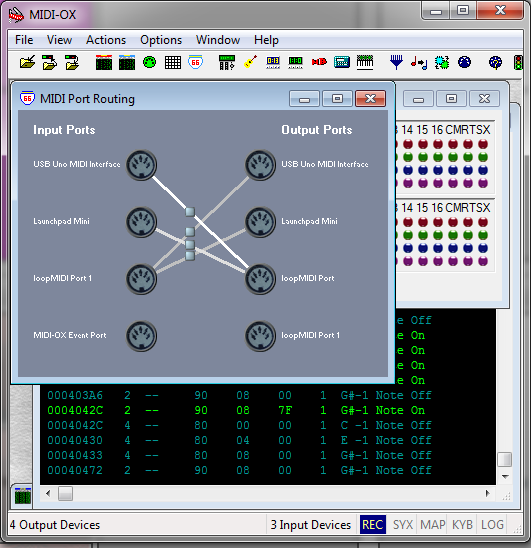
Task: Click the teal device SysEx toolbar icon
Action: click(x=342, y=63)
